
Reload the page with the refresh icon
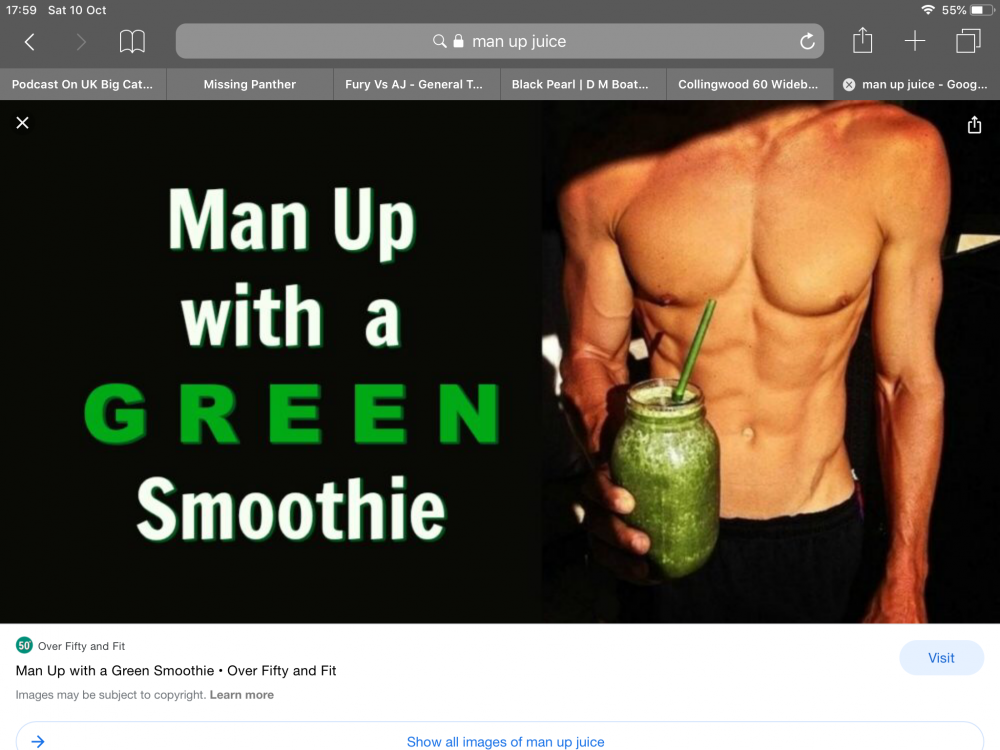coord(807,41)
